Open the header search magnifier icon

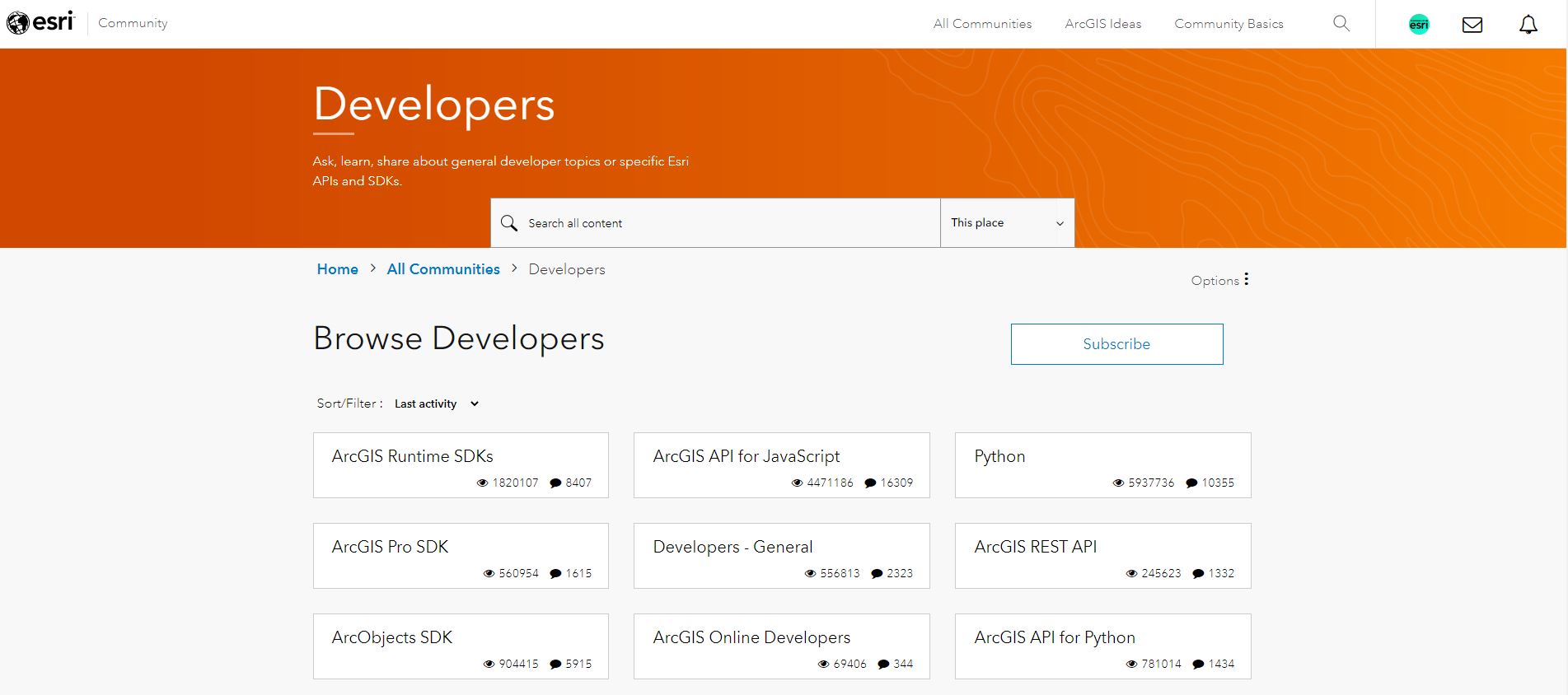tap(1341, 23)
